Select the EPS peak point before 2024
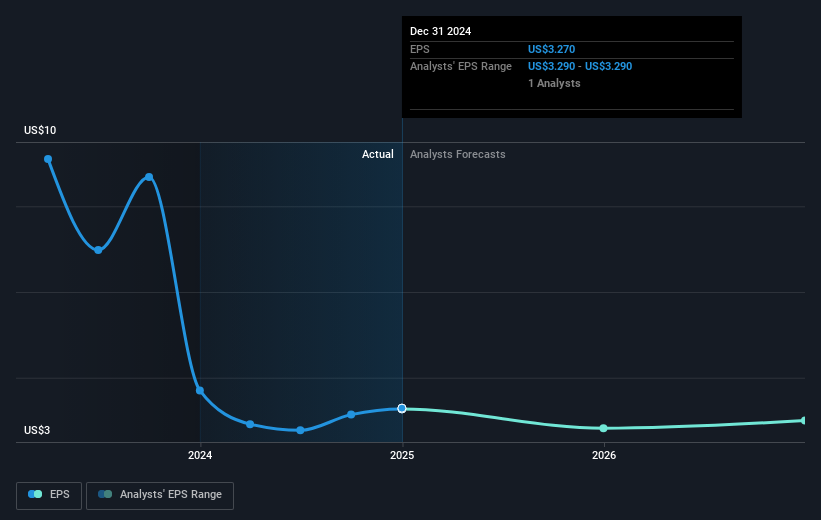Viewport: 821px width, 520px height. [x=149, y=177]
